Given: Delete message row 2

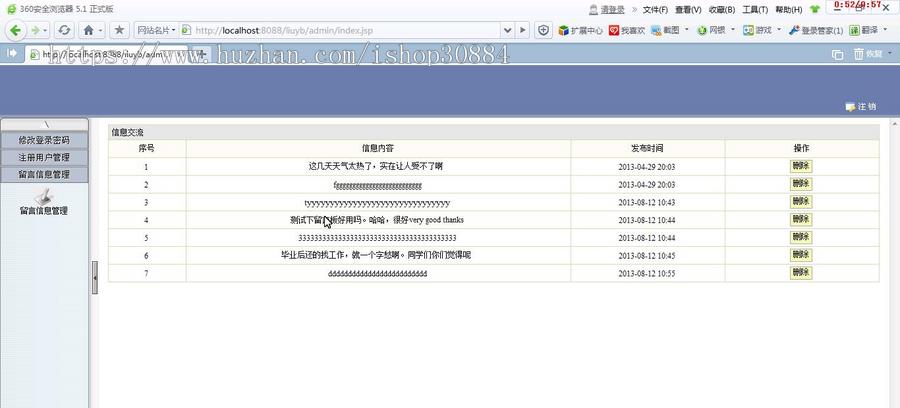Looking at the screenshot, I should pos(801,184).
